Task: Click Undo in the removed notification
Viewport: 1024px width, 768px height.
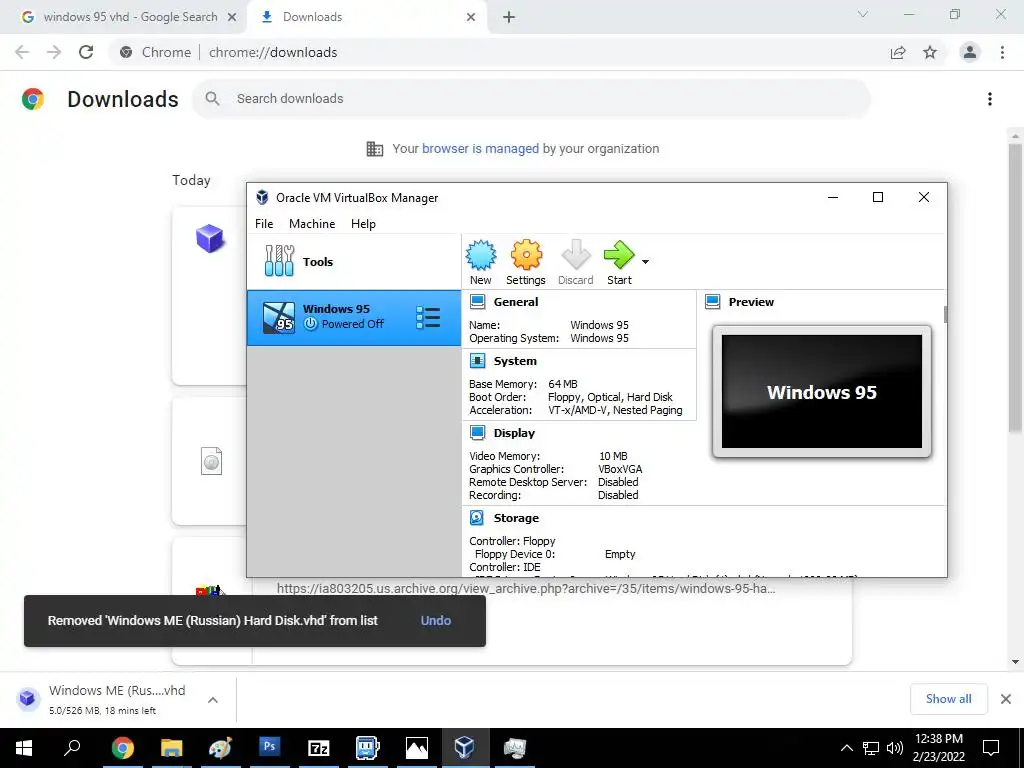Action: [436, 620]
